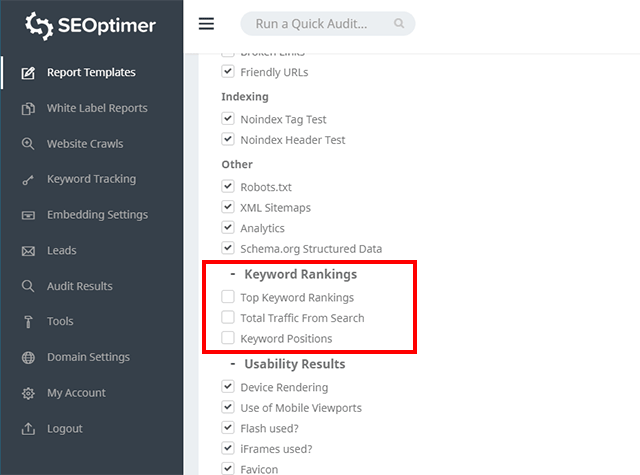Uncheck the Robots.txt option
This screenshot has width=640, height=475.
tap(228, 187)
